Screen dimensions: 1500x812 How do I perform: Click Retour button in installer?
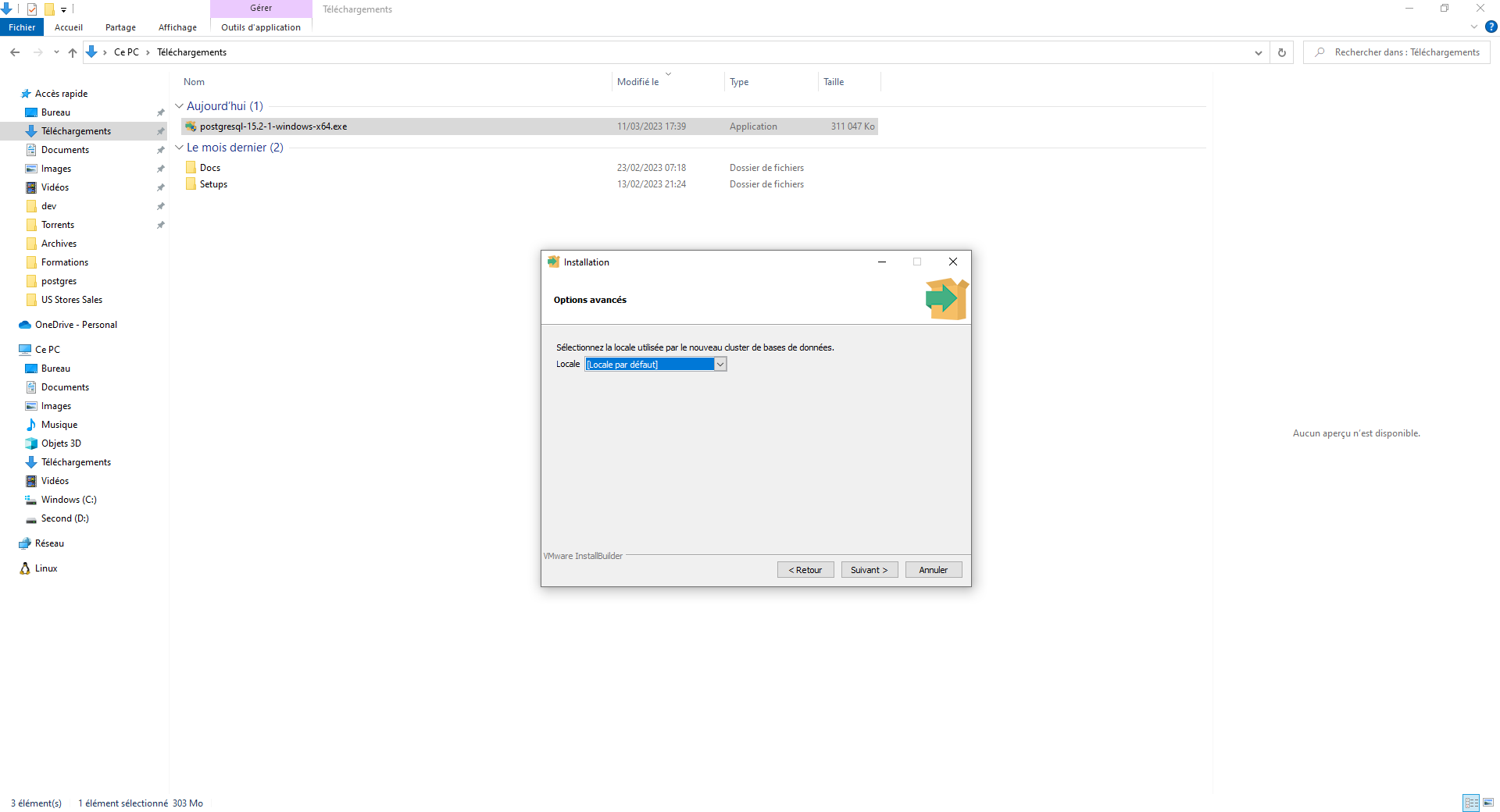click(x=805, y=570)
